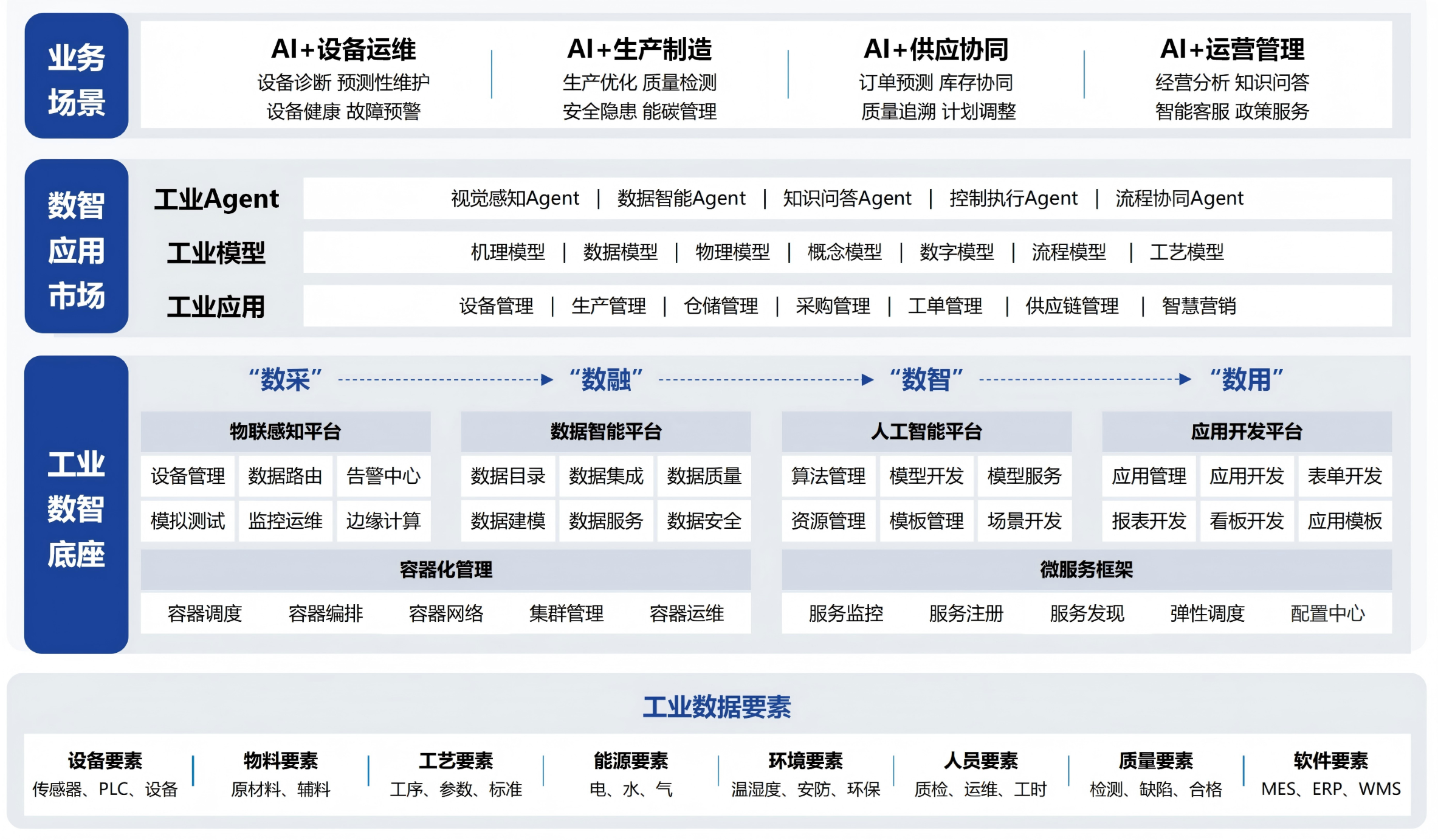The image size is (1438, 840).
Task: Open AI+设备运维 scenario heading
Action: tap(343, 49)
